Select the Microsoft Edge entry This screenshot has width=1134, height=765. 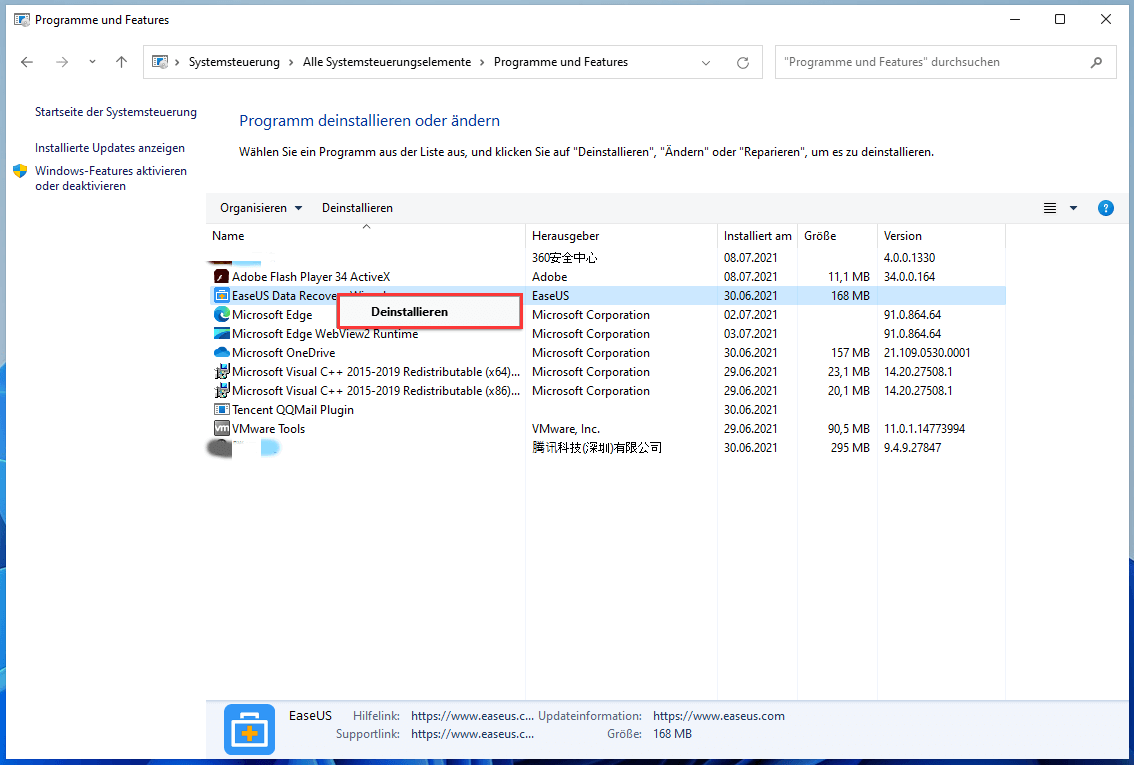coord(606,315)
